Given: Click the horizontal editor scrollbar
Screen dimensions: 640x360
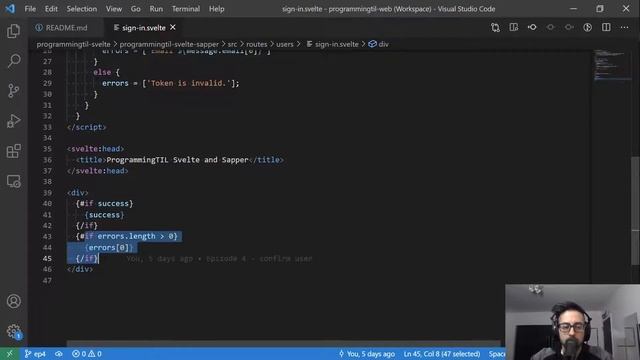Looking at the screenshot, I should (x=283, y=344).
